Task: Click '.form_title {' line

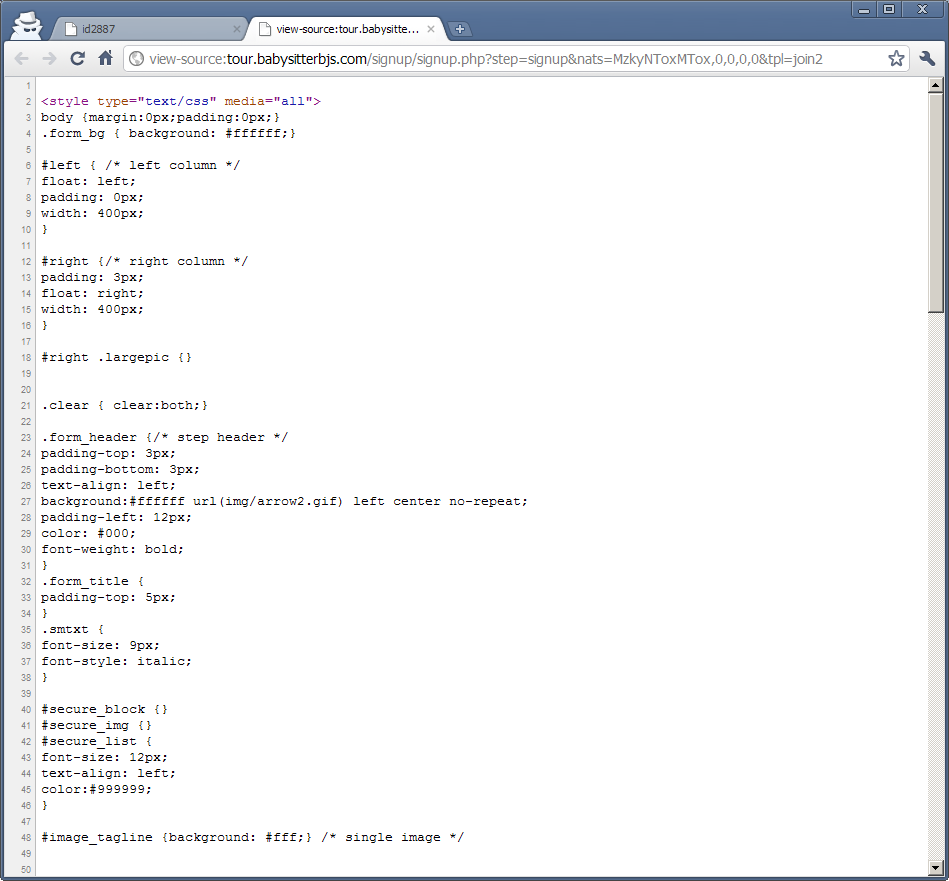Action: point(92,581)
